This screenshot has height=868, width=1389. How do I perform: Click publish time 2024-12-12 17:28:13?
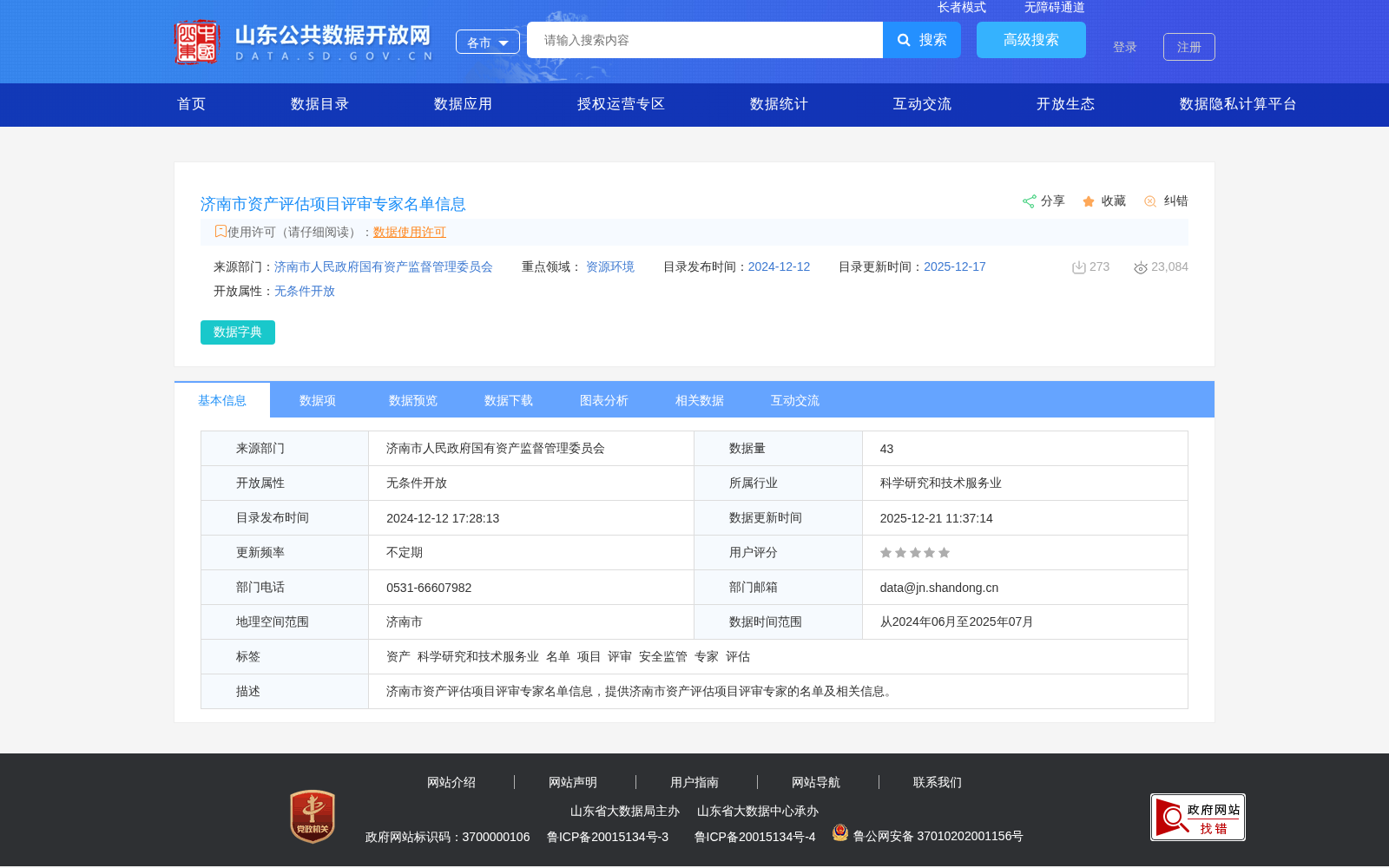pyautogui.click(x=443, y=518)
